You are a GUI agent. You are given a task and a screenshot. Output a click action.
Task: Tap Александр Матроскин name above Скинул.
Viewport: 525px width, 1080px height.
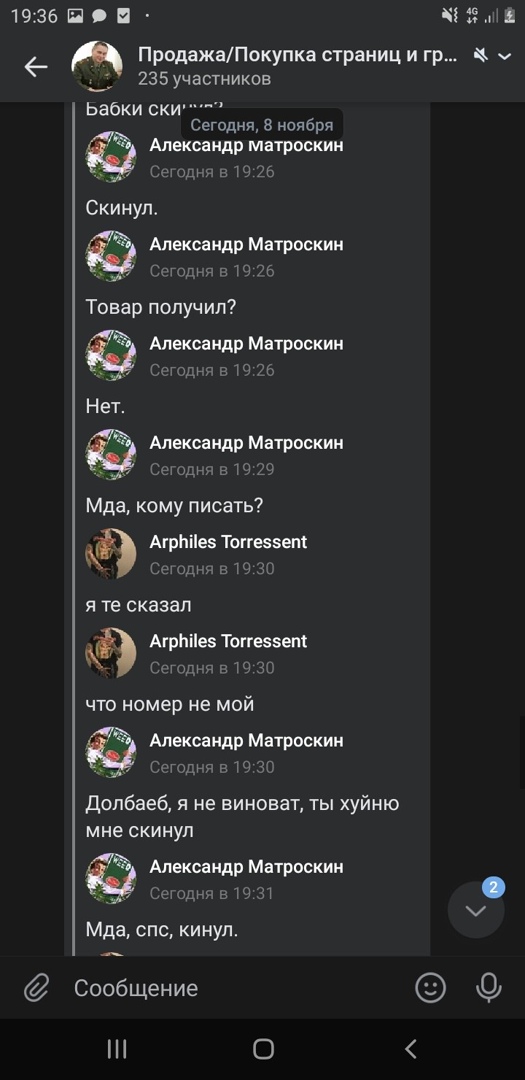point(247,146)
